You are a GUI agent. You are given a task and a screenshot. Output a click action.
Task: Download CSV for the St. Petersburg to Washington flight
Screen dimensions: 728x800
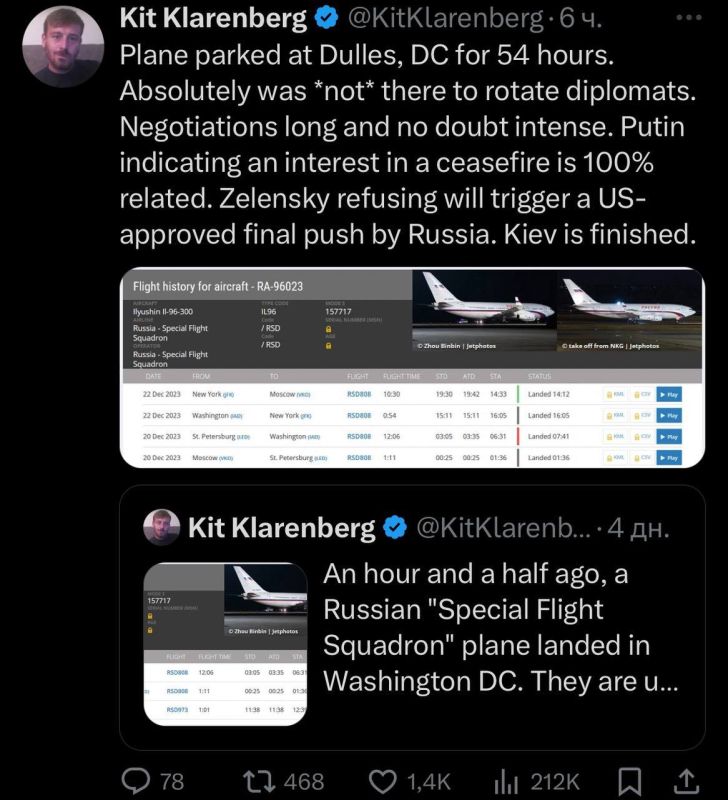point(643,433)
